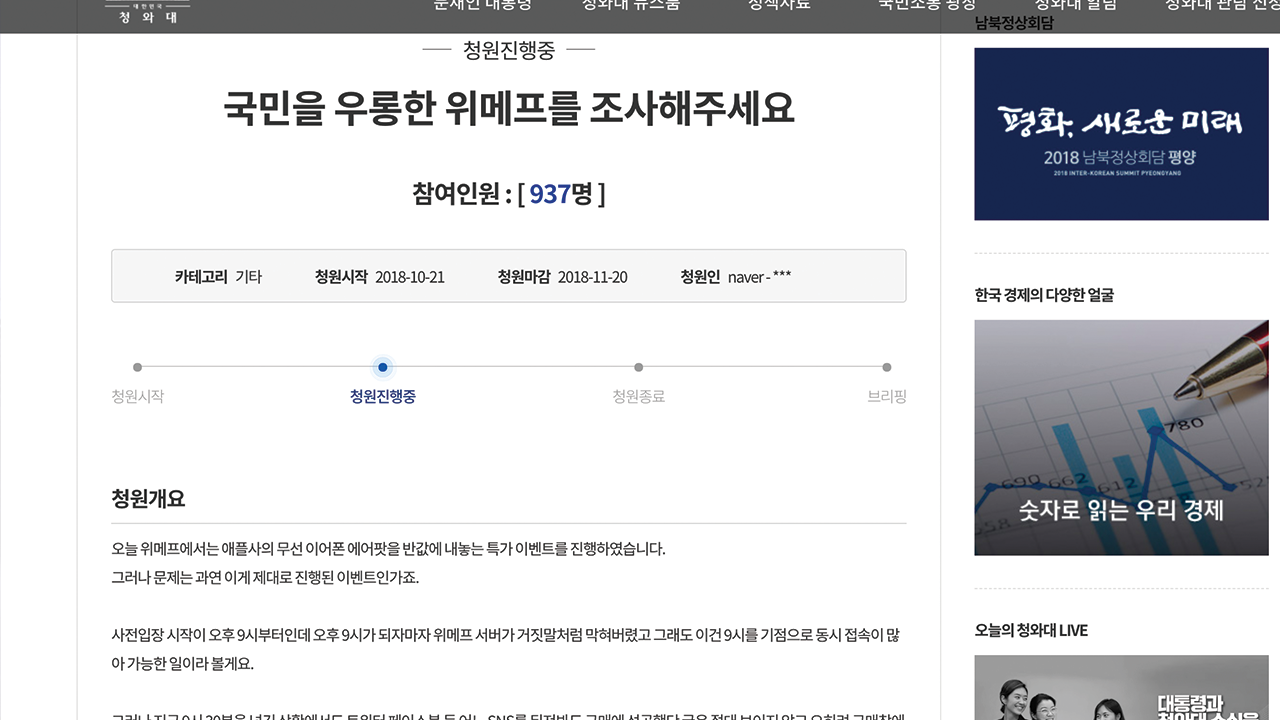
Task: Open the 청와대 알림 menu
Action: click(1076, 5)
